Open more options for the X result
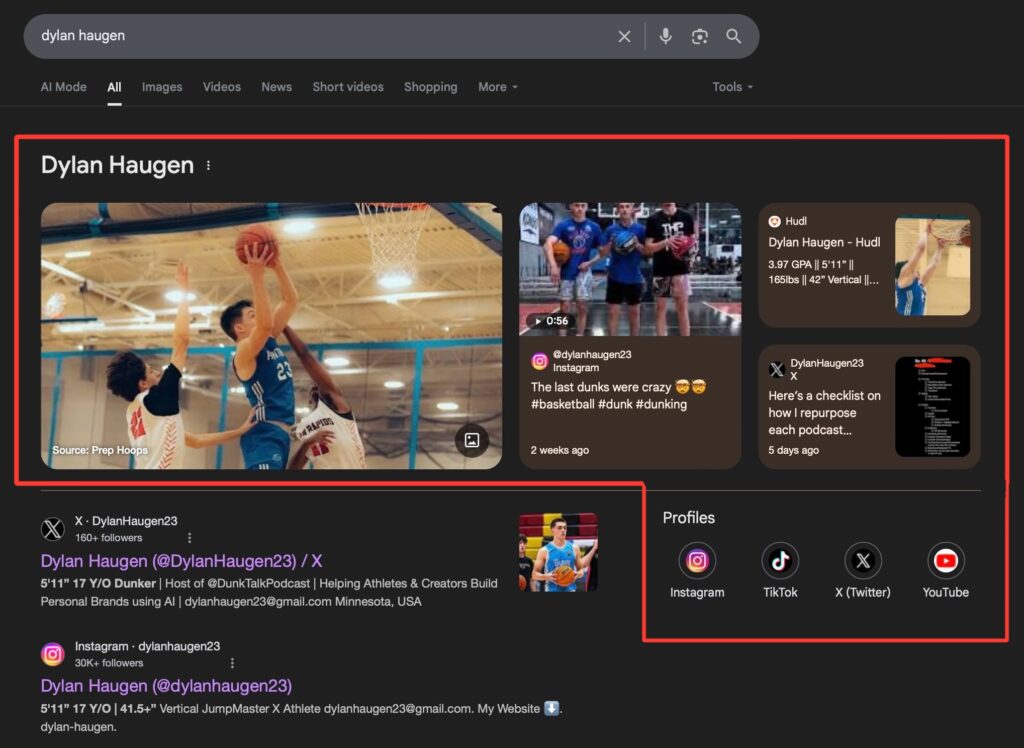Screen dimensions: 1024x748 (189, 538)
